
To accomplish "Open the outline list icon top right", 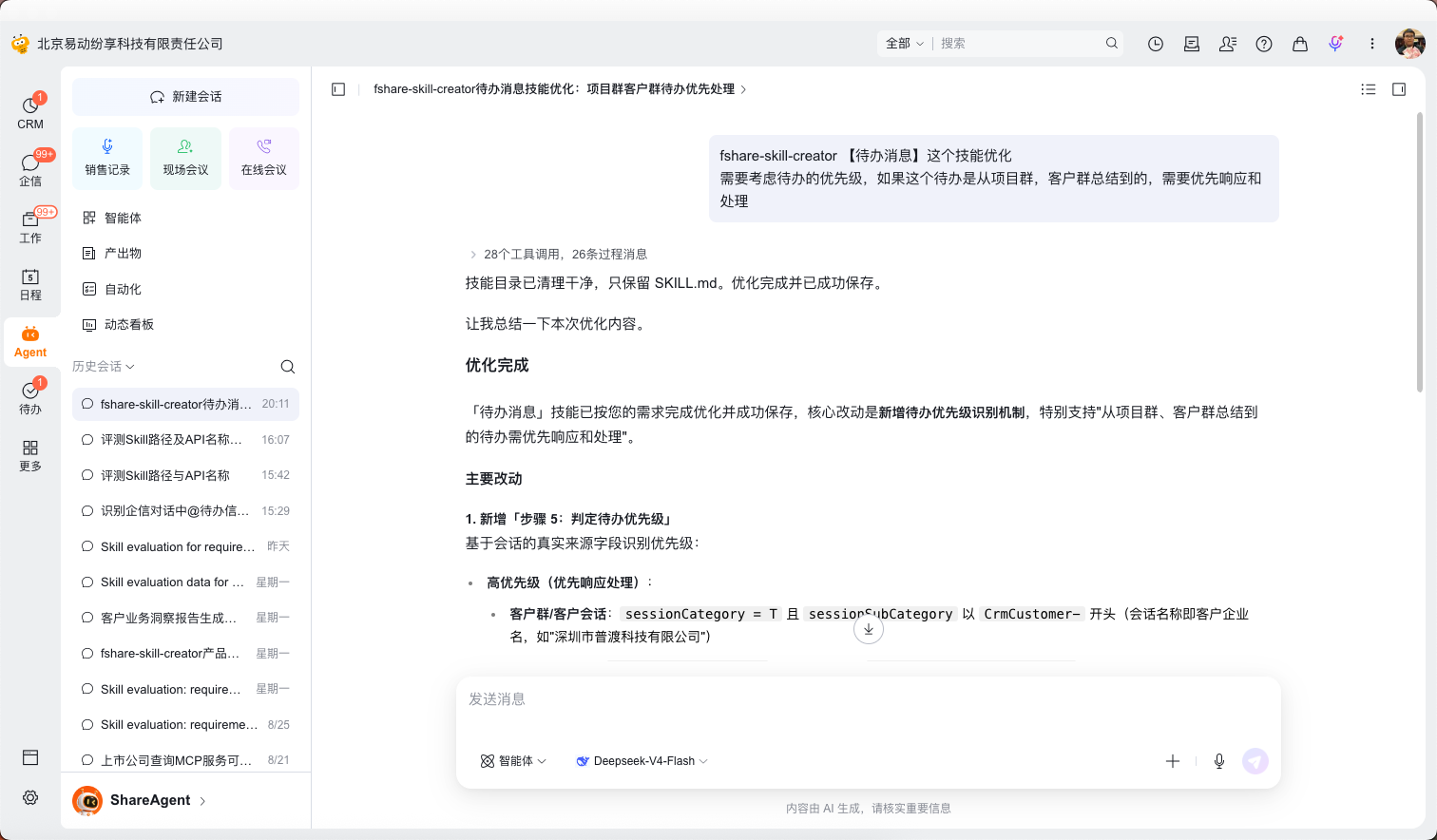I will (1369, 89).
